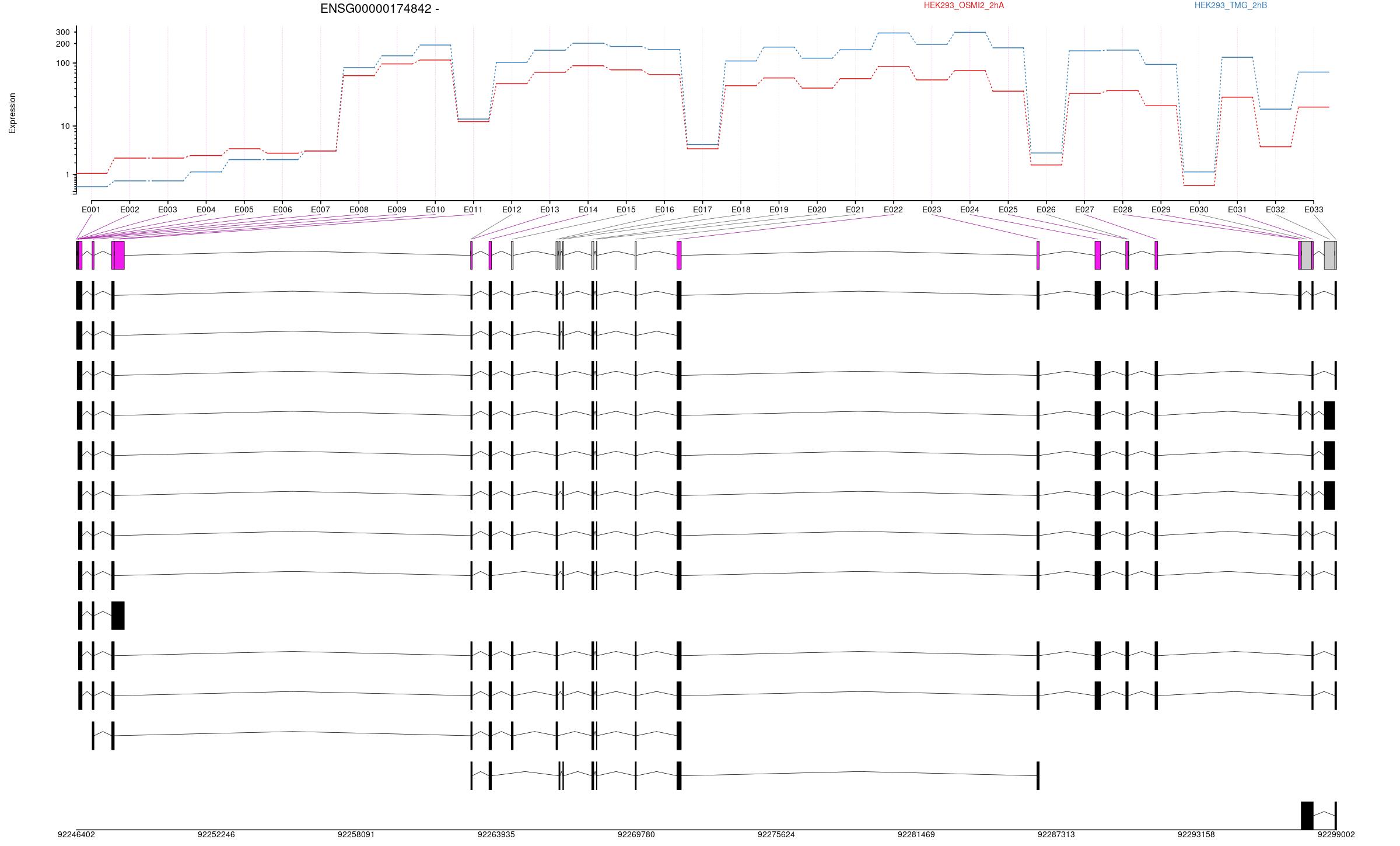This screenshot has height=846, width=1400.
Task: Click genomic coordinate 92252246
Action: (216, 834)
